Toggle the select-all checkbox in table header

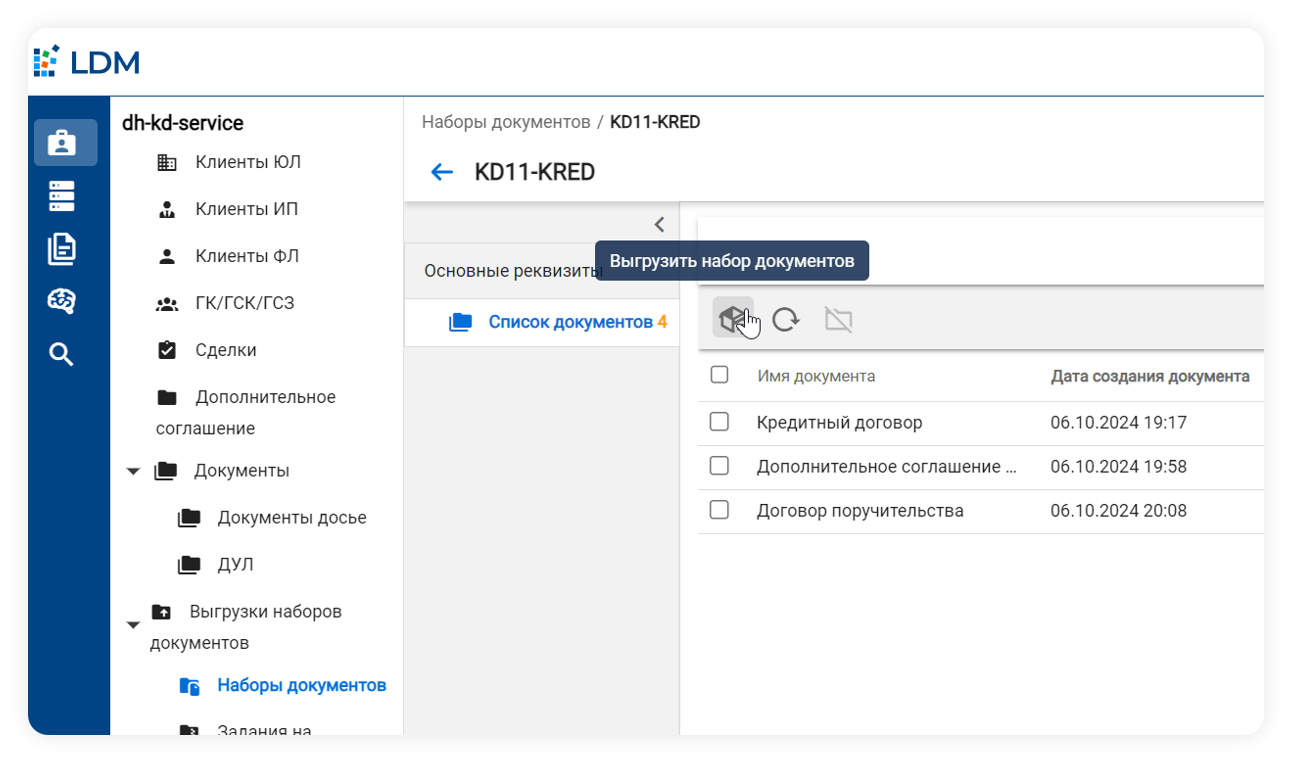pyautogui.click(x=719, y=375)
